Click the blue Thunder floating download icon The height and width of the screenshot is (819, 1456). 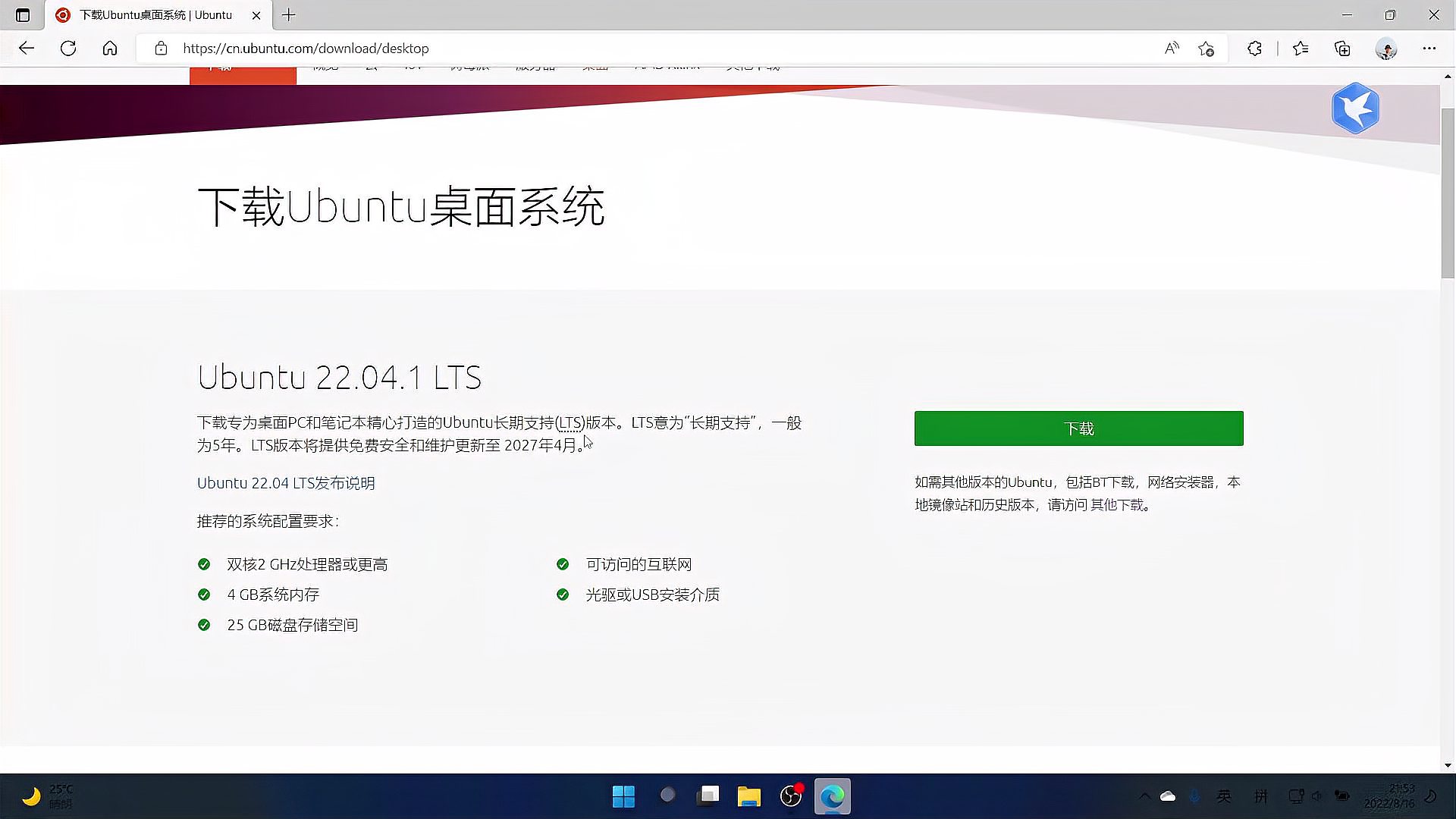click(x=1355, y=108)
